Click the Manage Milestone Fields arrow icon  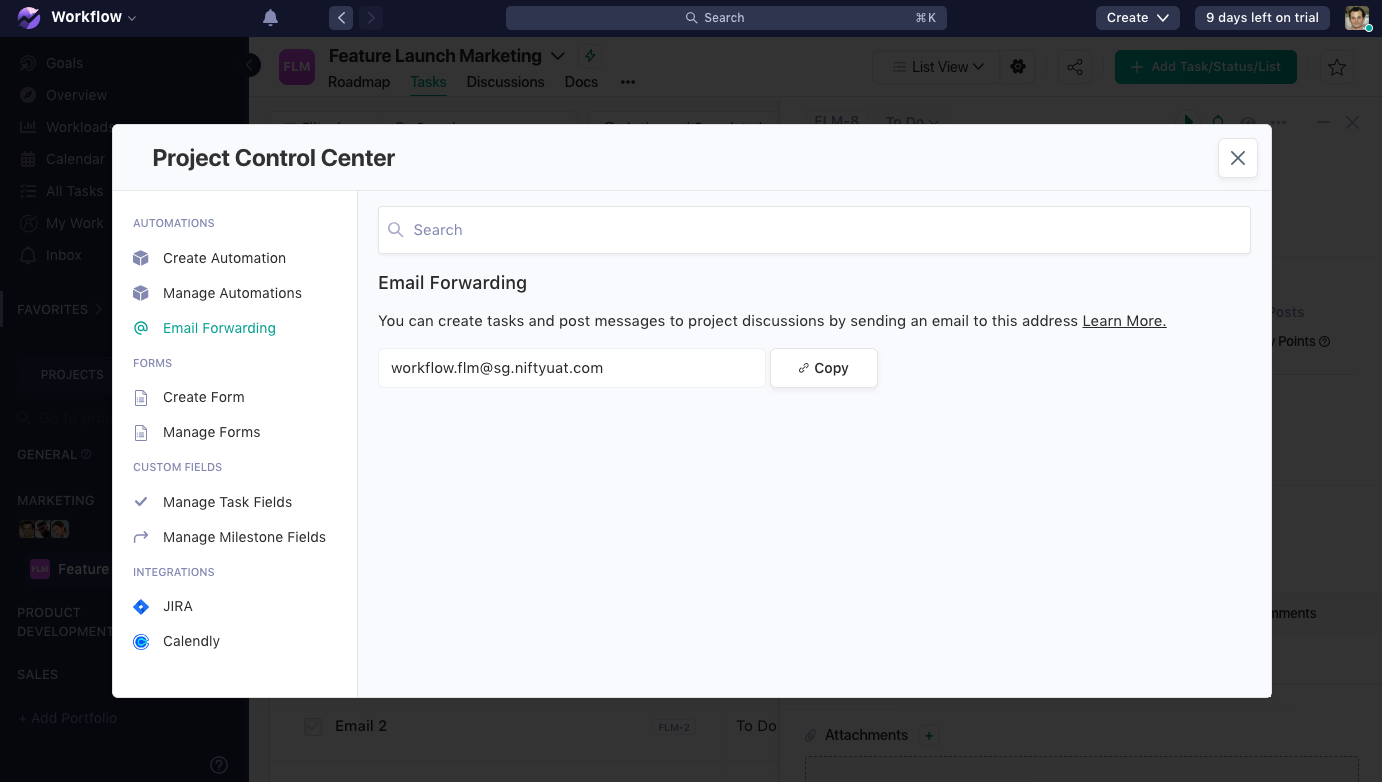pyautogui.click(x=141, y=537)
